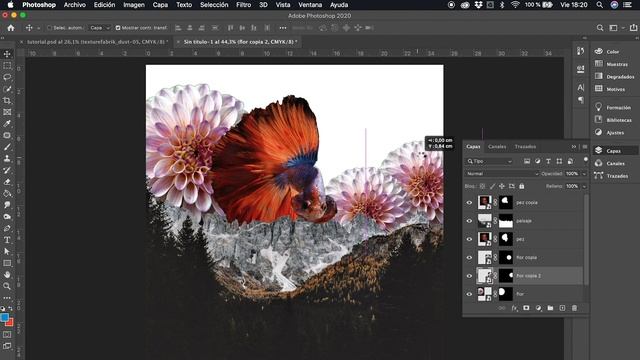The width and height of the screenshot is (640, 360).
Task: Select the Zoom tool
Action: pyautogui.click(x=7, y=287)
